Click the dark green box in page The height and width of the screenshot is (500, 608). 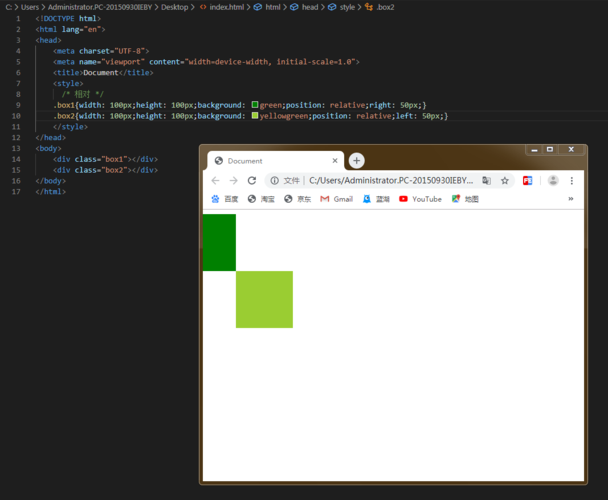click(x=219, y=242)
